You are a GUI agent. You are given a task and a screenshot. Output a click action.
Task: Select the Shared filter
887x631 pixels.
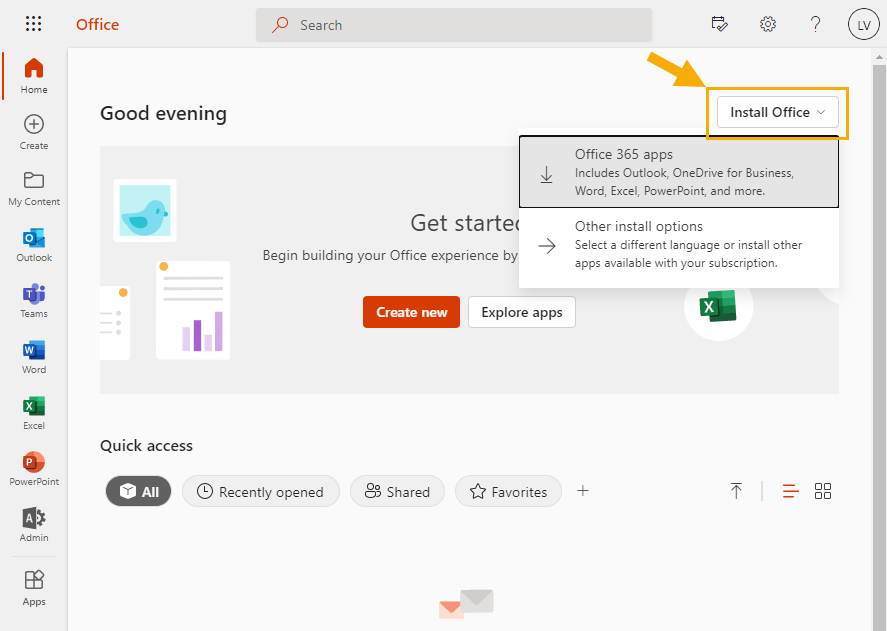397,491
